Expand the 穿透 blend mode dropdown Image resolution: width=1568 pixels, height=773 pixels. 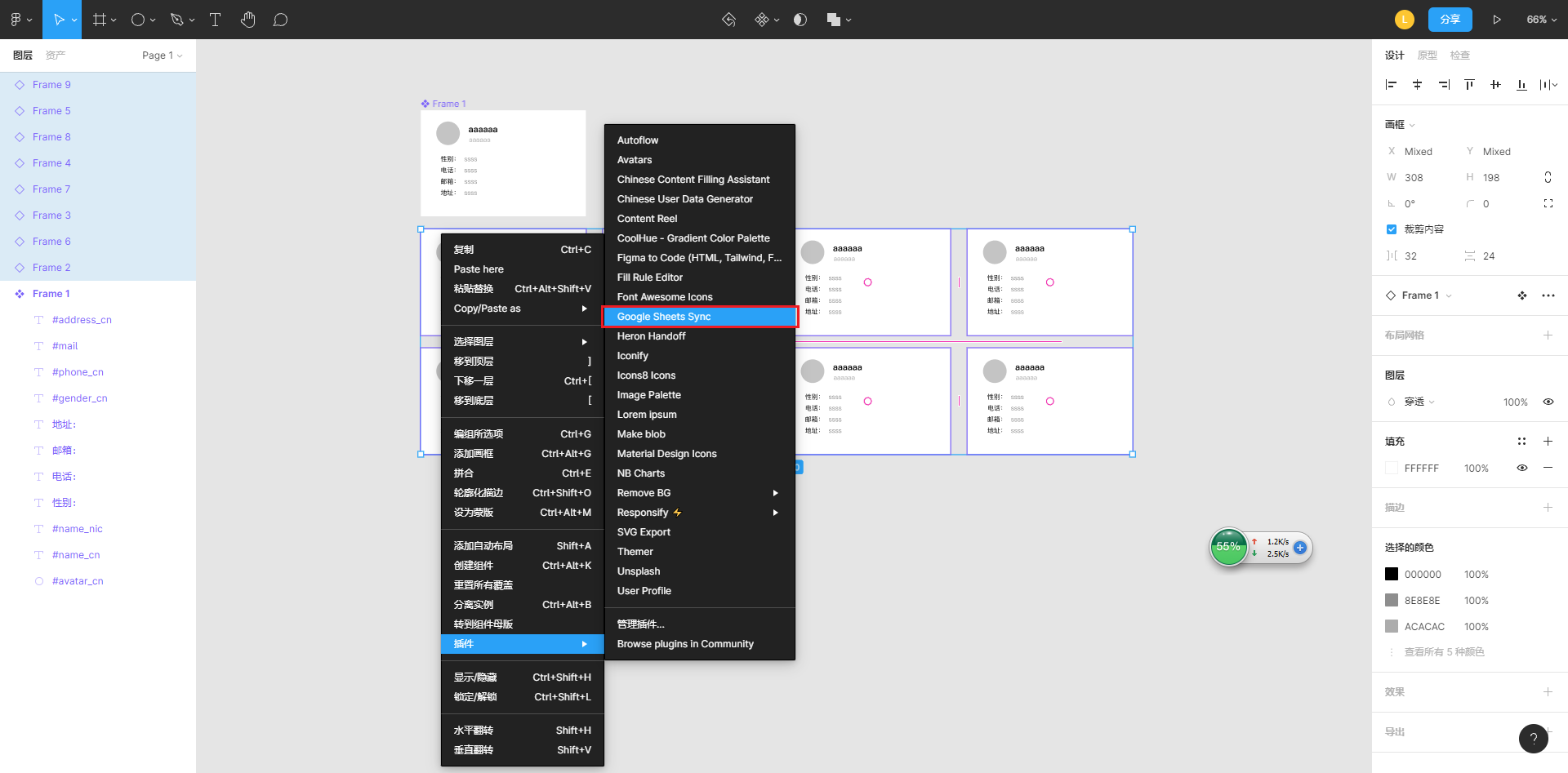click(x=1419, y=402)
